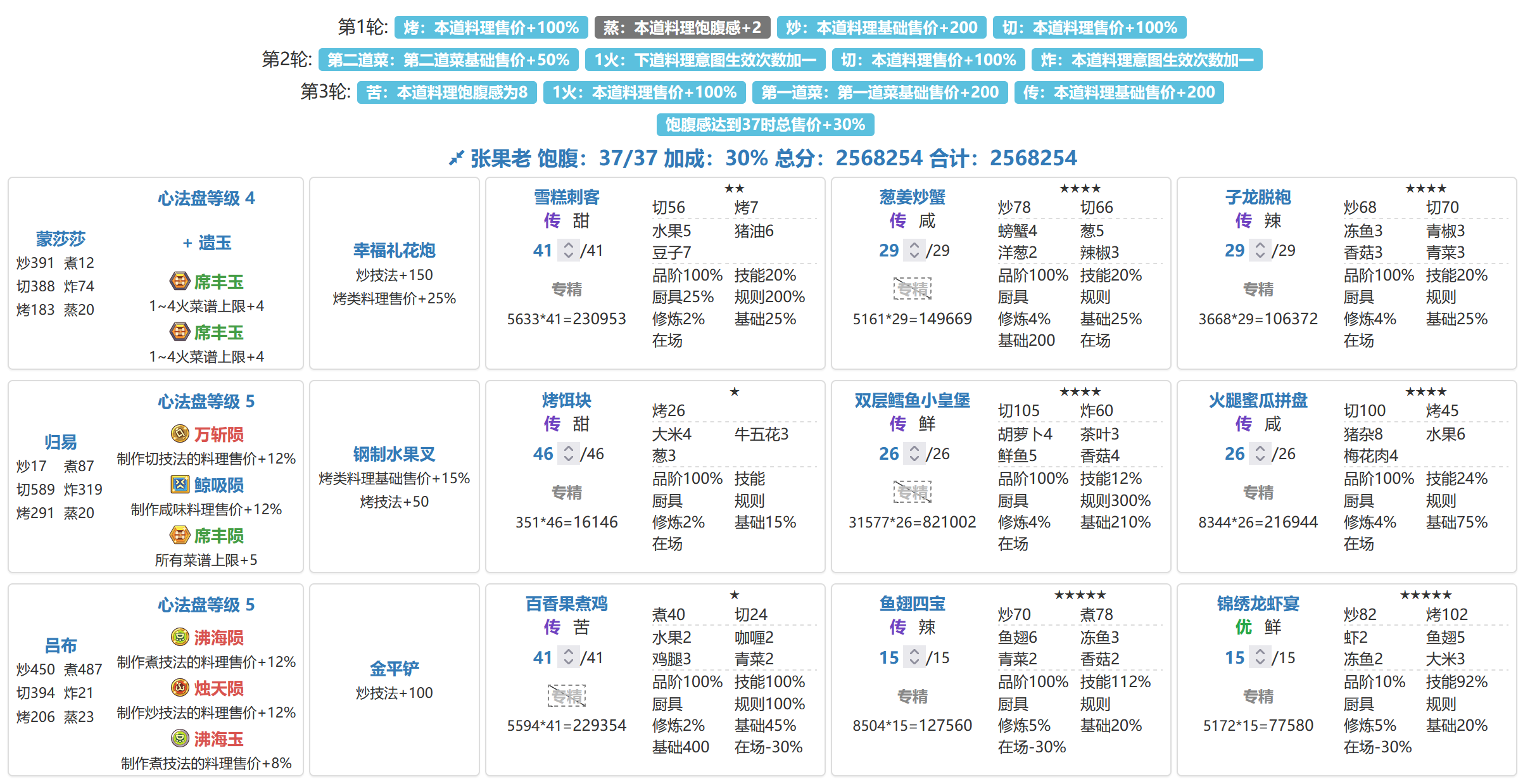The width and height of the screenshot is (1530, 784).
Task: Adjust quantity stepper for 双层鳕鱼小皇堡
Action: (x=914, y=453)
